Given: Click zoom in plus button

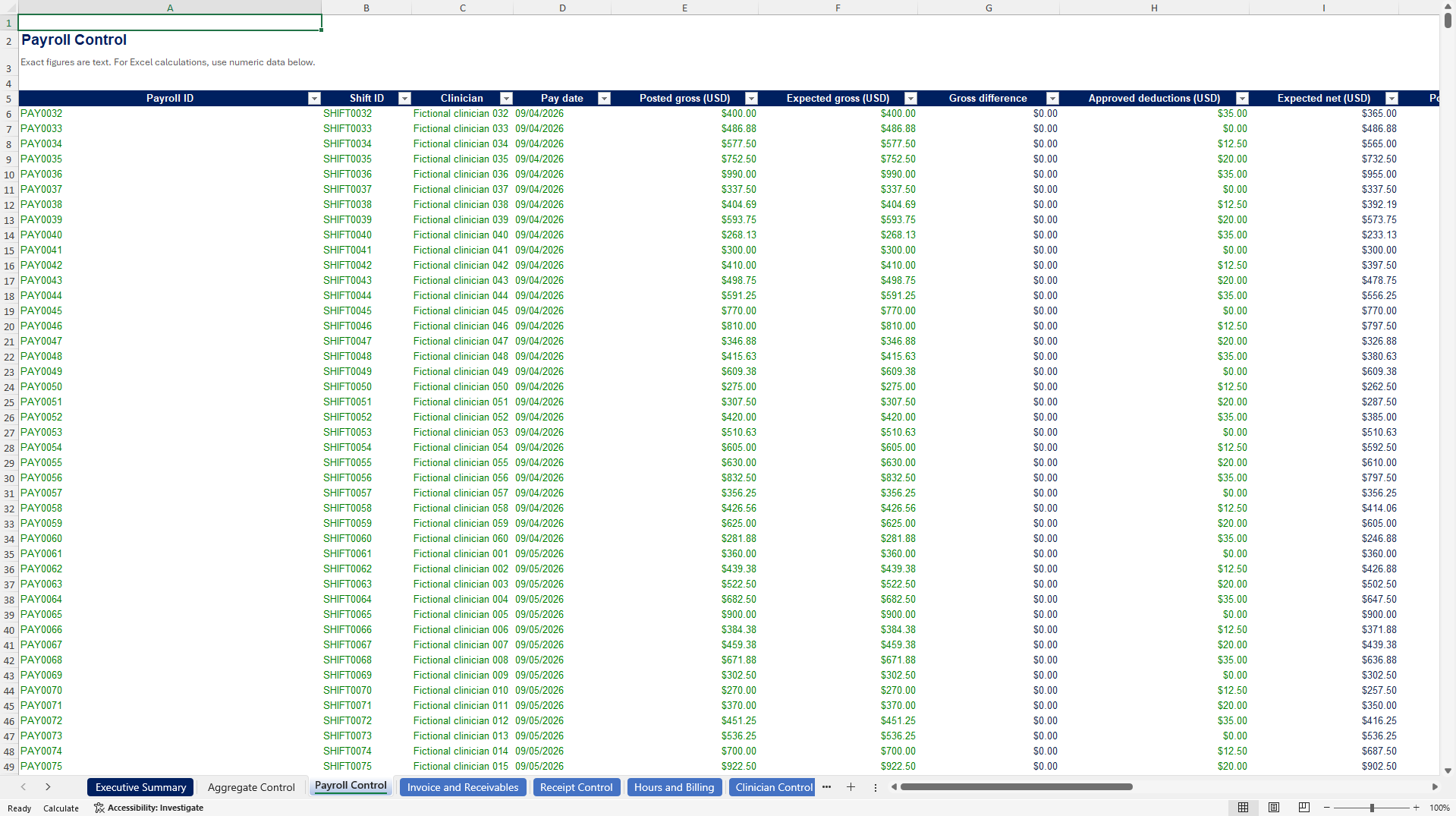Looking at the screenshot, I should (x=1416, y=808).
